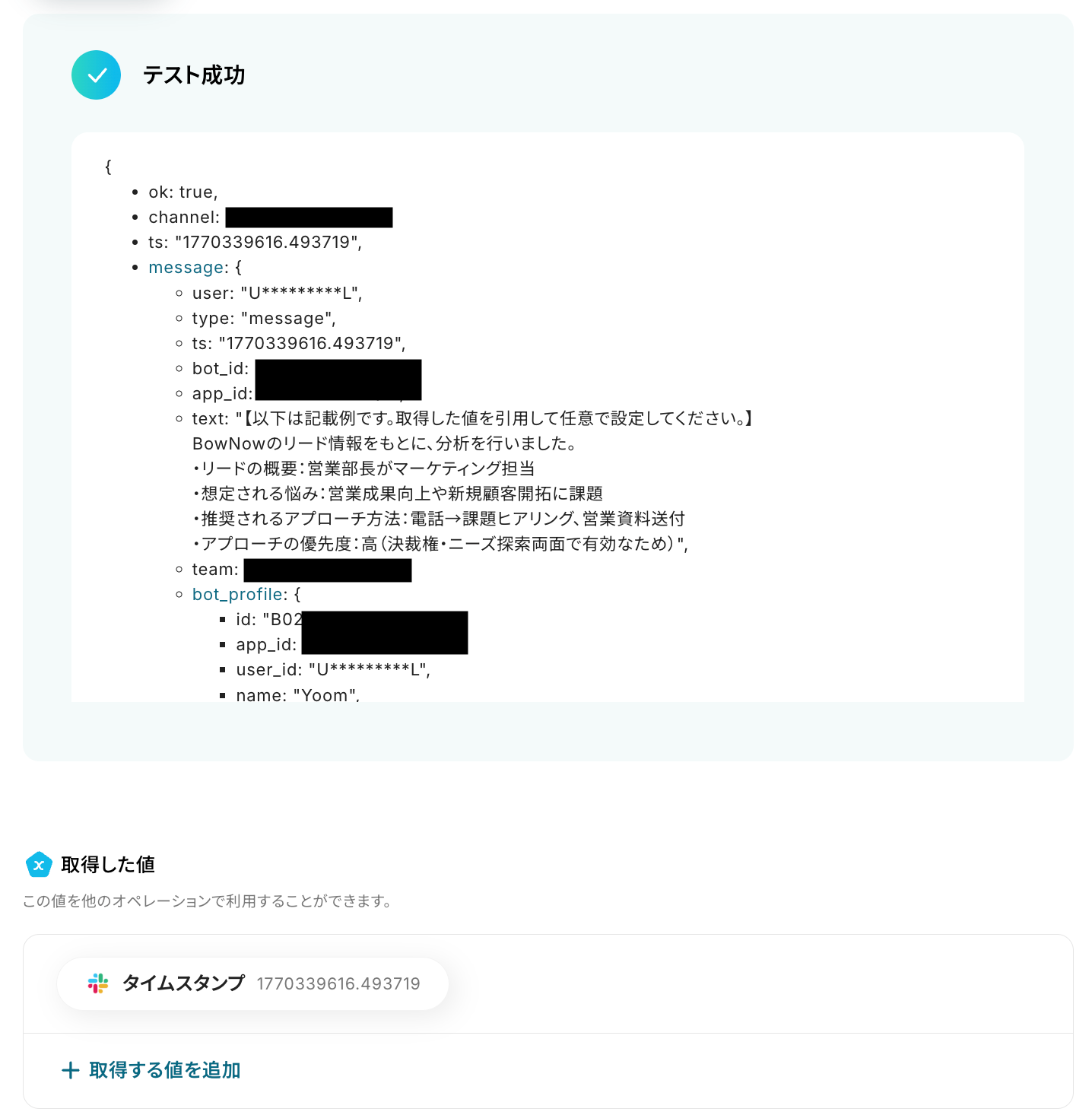Screen dimensions: 1092x1115
Task: Click the timestamp value 1770339616.493719 in chip
Action: pyautogui.click(x=338, y=984)
